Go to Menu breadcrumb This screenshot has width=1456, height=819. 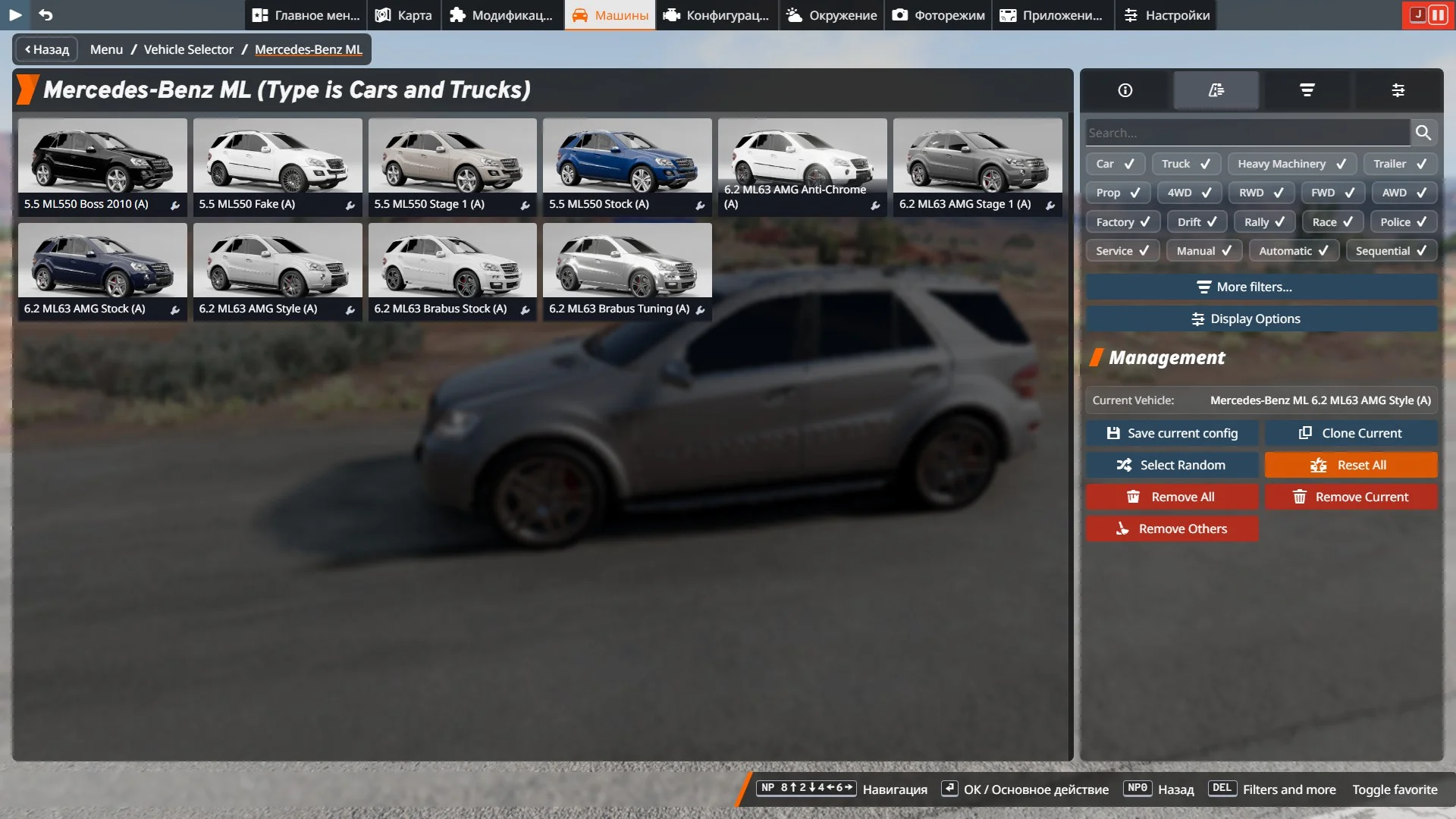[106, 49]
